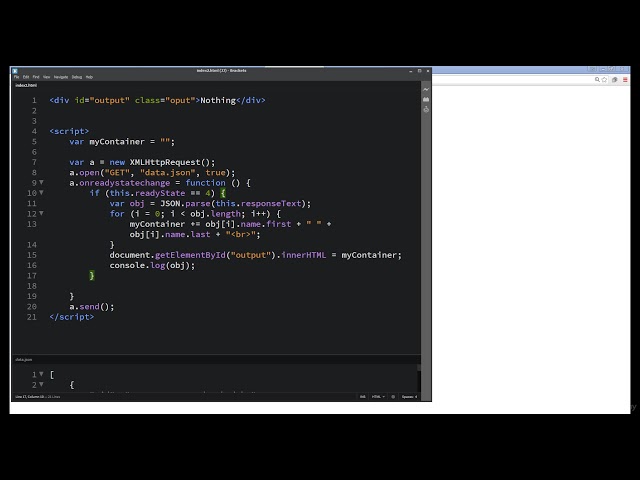640x480 pixels.
Task: Click "innerHTML" on line 15
Action: (304, 255)
